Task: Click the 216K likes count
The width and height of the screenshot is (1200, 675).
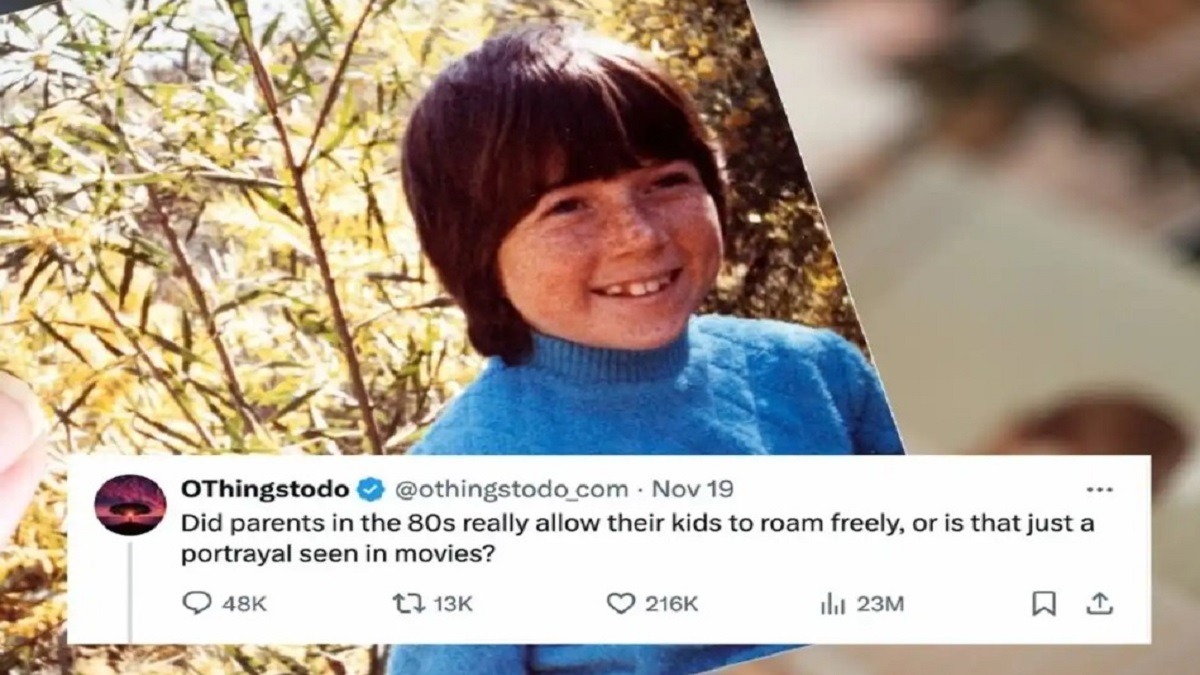Action: pos(670,604)
